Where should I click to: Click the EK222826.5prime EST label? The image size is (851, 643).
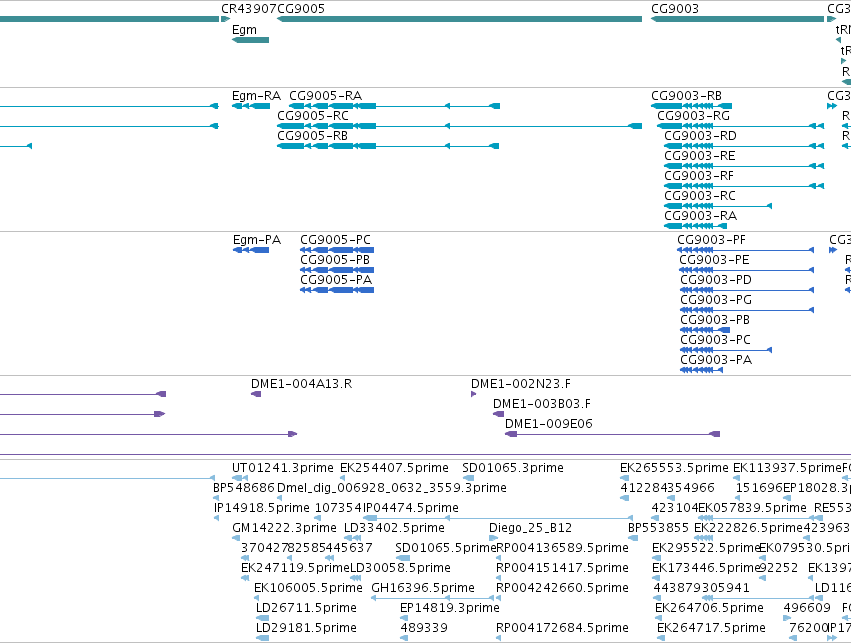pos(748,528)
